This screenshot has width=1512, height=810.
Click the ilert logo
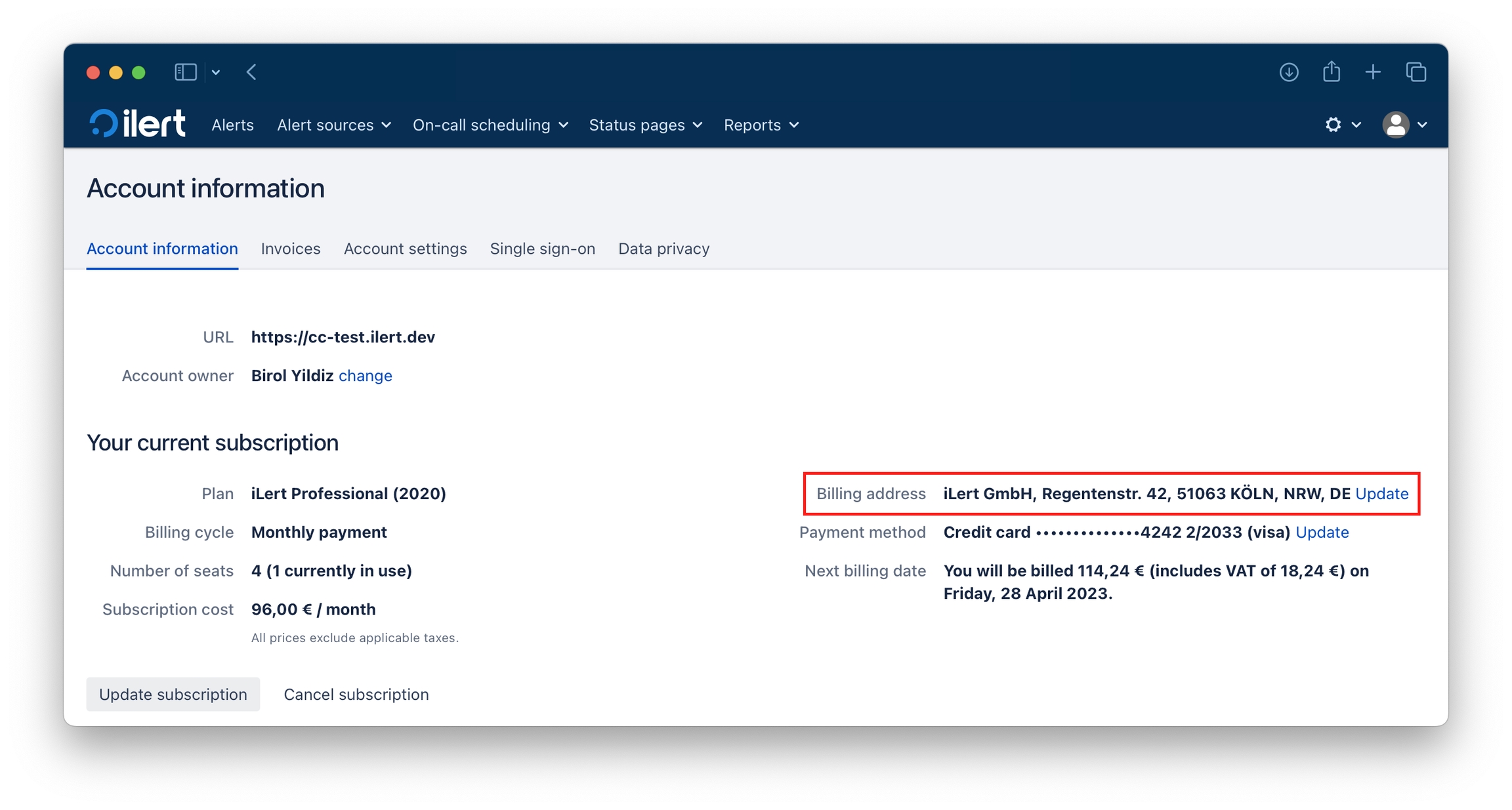[137, 124]
